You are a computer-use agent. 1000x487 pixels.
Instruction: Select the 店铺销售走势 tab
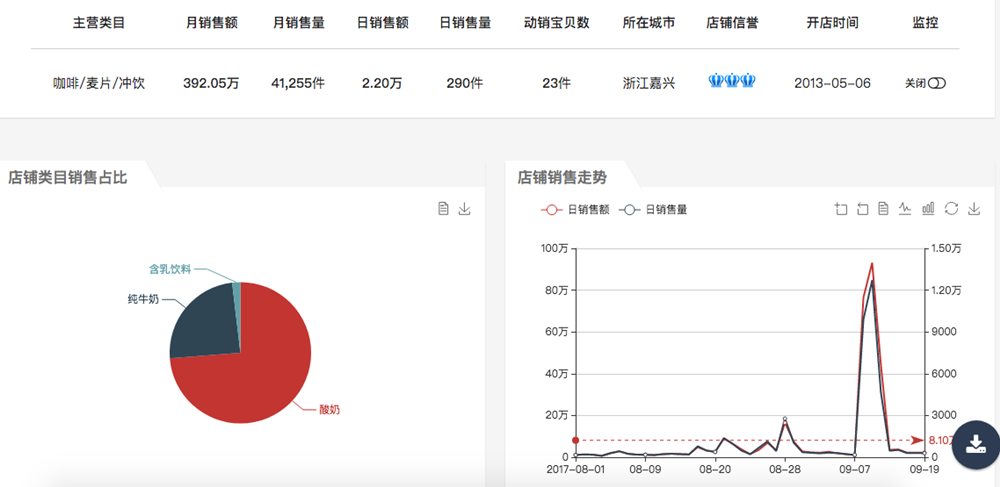pyautogui.click(x=562, y=178)
